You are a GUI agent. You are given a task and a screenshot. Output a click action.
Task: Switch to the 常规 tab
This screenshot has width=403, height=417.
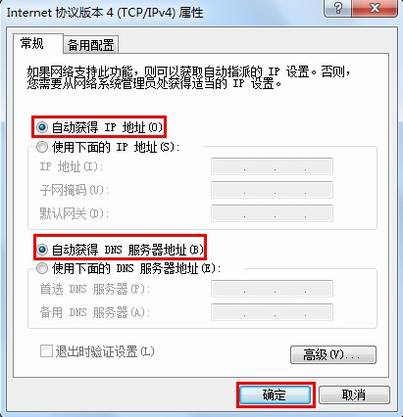(32, 43)
